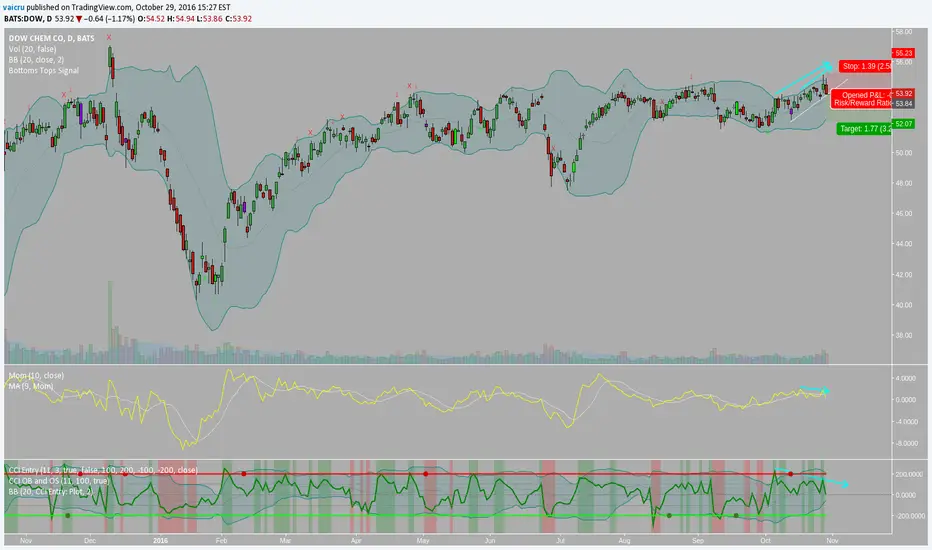Click the red 55.23 stop price tag
Screen dimensions: 932x550
(903, 53)
